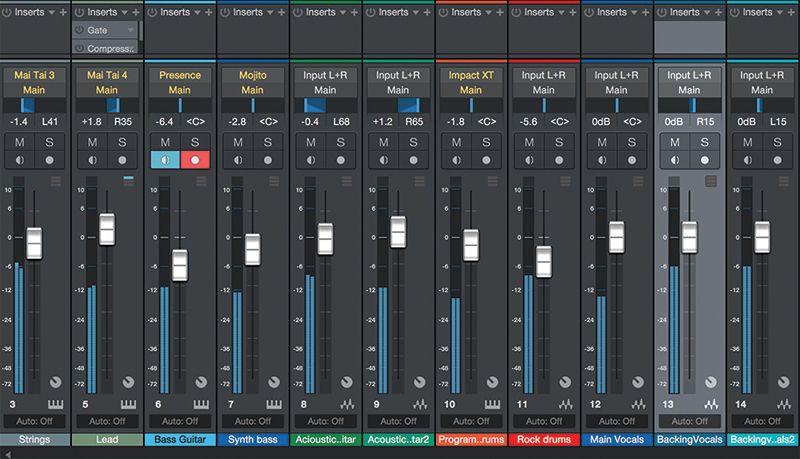Select the Main Vocals channel label

pos(617,440)
